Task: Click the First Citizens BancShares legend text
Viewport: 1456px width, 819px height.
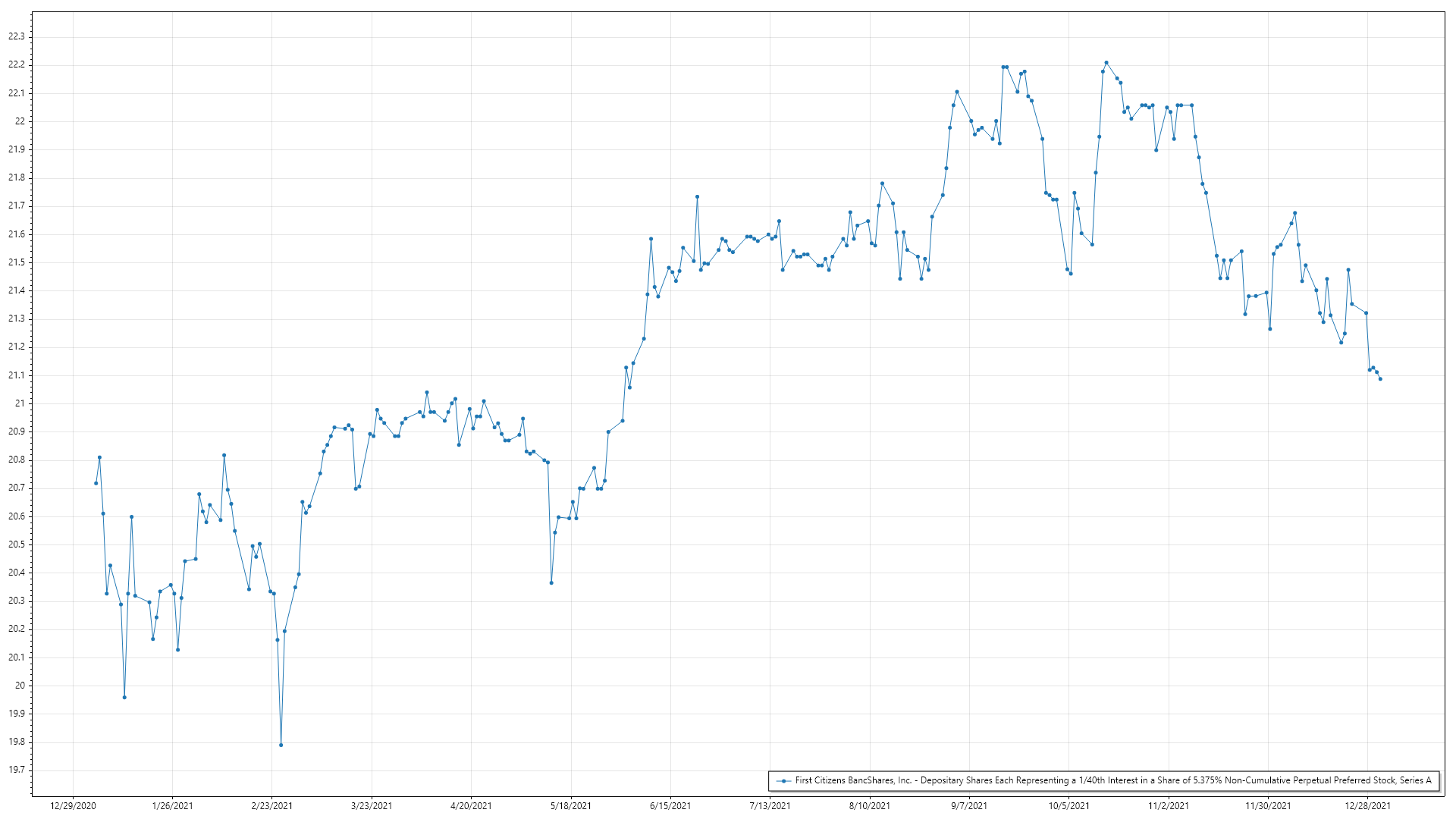Action: 1112,780
